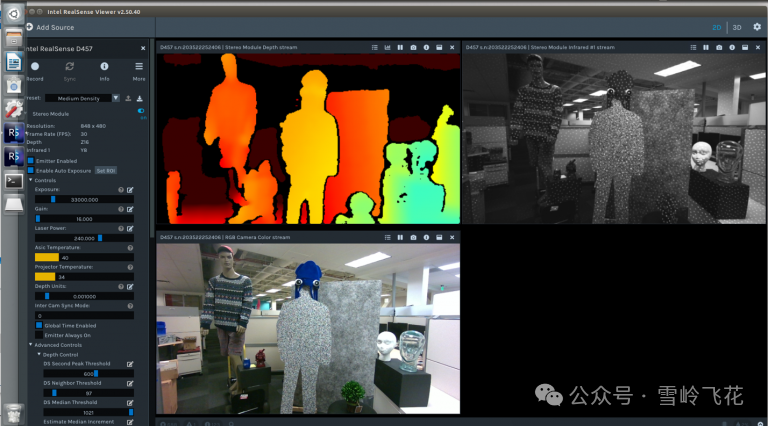Switch to the 3D view
The image size is (768, 426).
[x=736, y=27]
